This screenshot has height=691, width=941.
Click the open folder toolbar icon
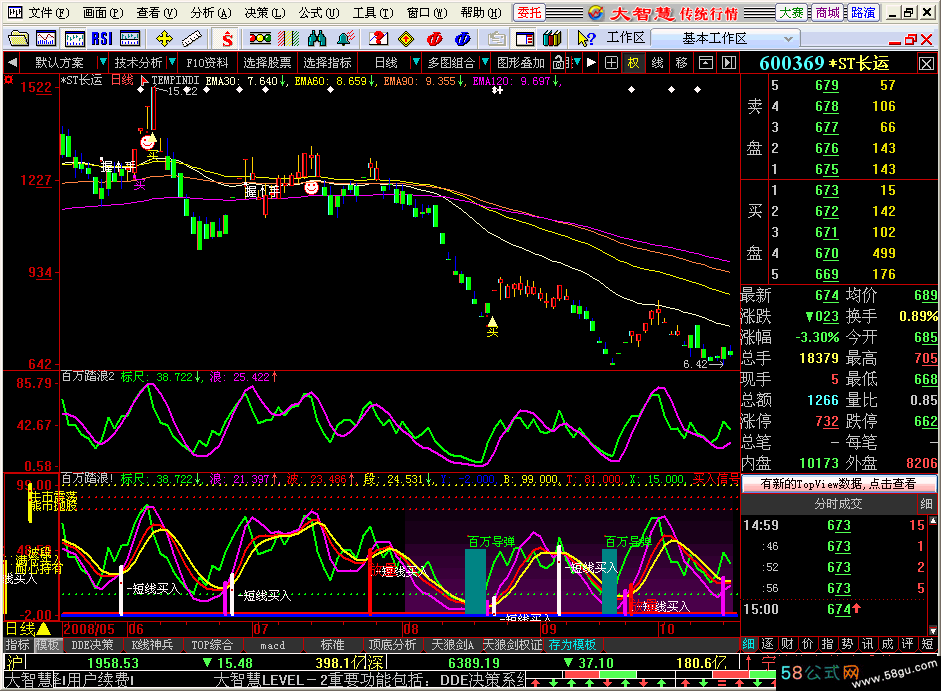[18, 39]
